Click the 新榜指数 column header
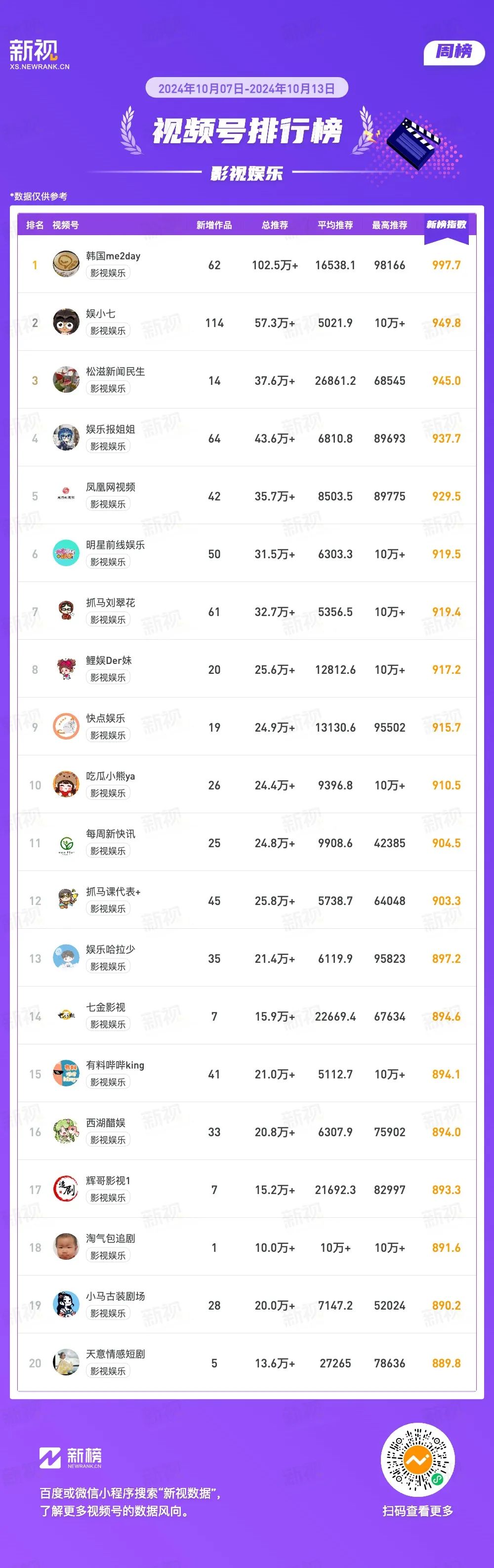Screen dimensions: 494x1568 click(x=446, y=225)
